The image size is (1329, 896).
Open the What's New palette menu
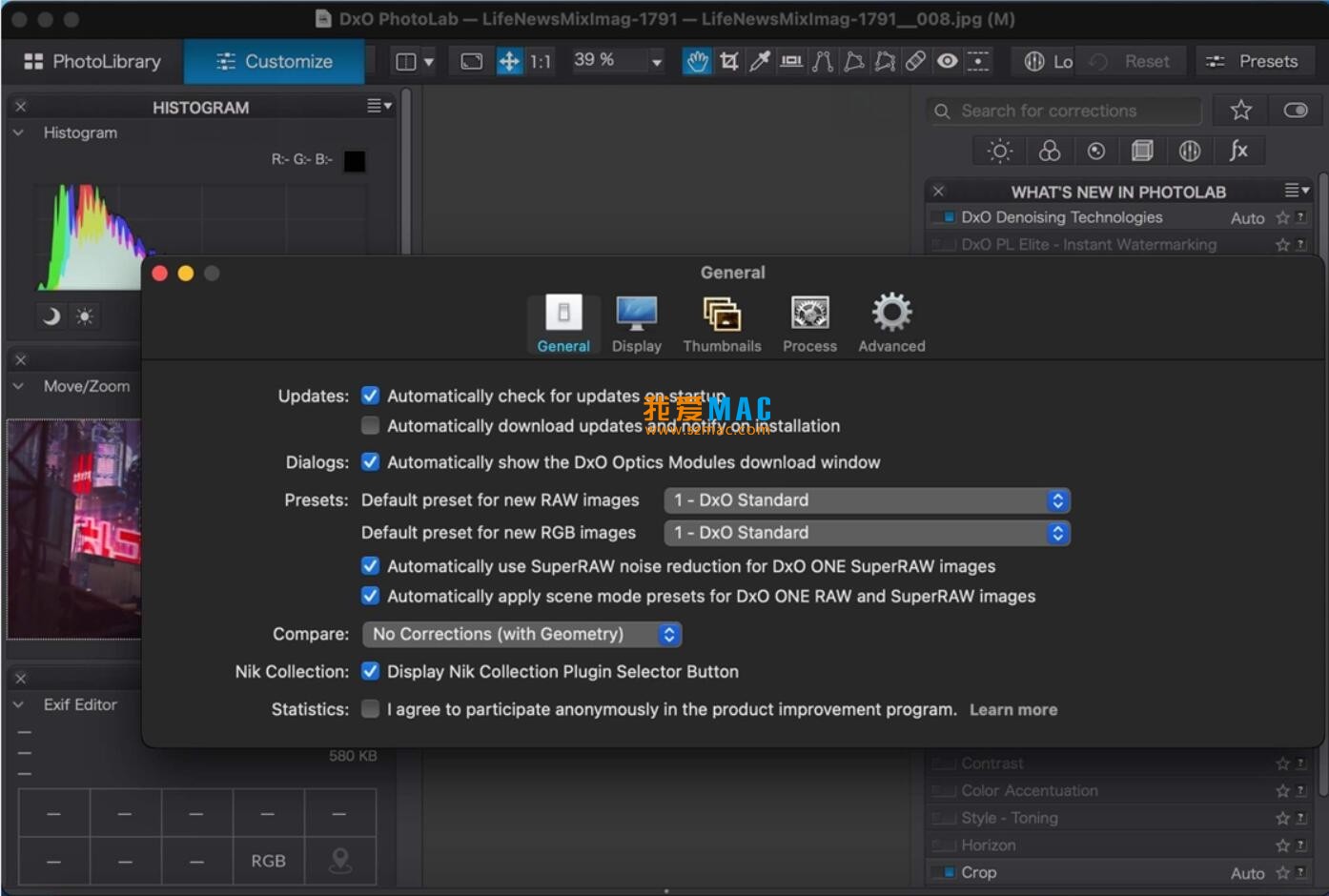click(1298, 191)
